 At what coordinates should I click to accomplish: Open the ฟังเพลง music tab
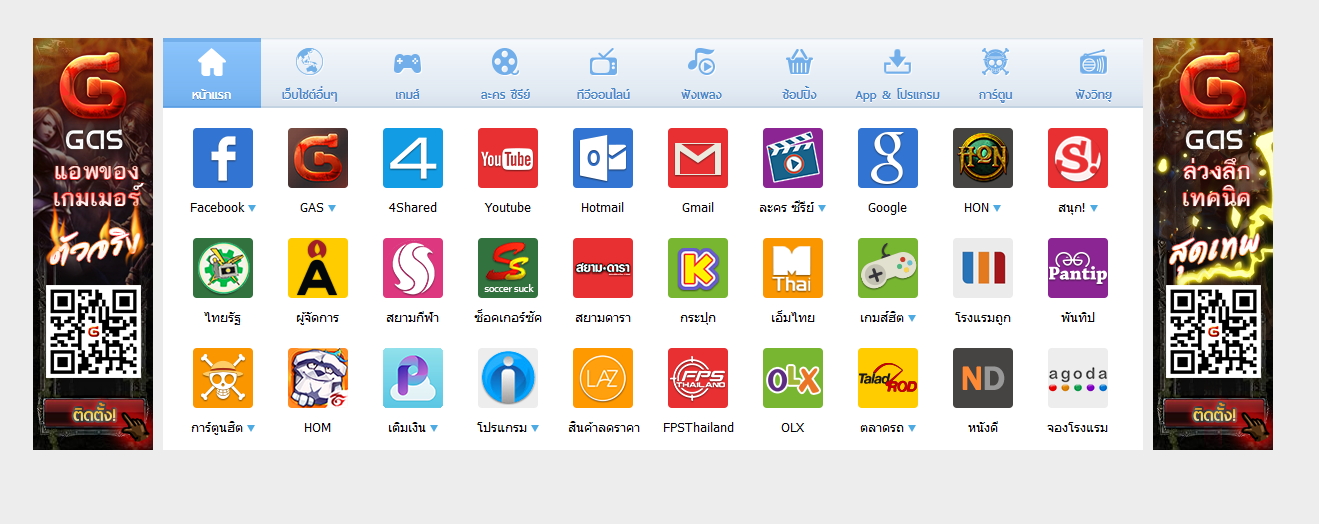pos(701,74)
